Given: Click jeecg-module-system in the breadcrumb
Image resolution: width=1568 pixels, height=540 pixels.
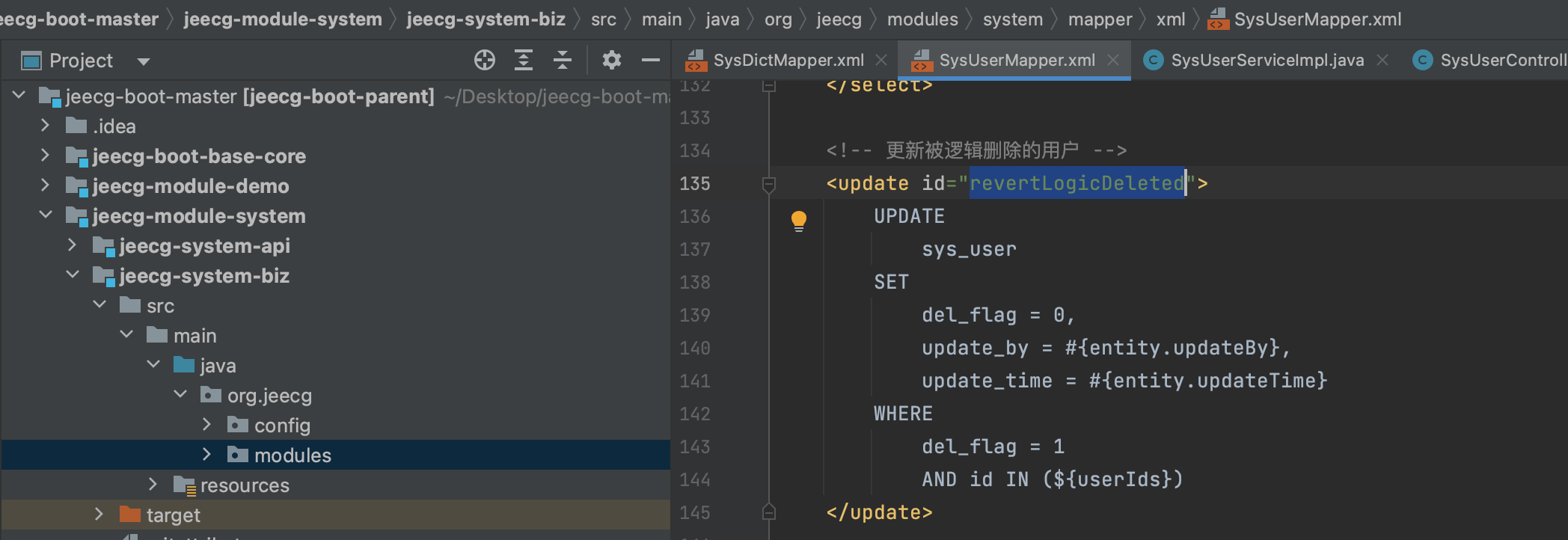Looking at the screenshot, I should coord(283,19).
